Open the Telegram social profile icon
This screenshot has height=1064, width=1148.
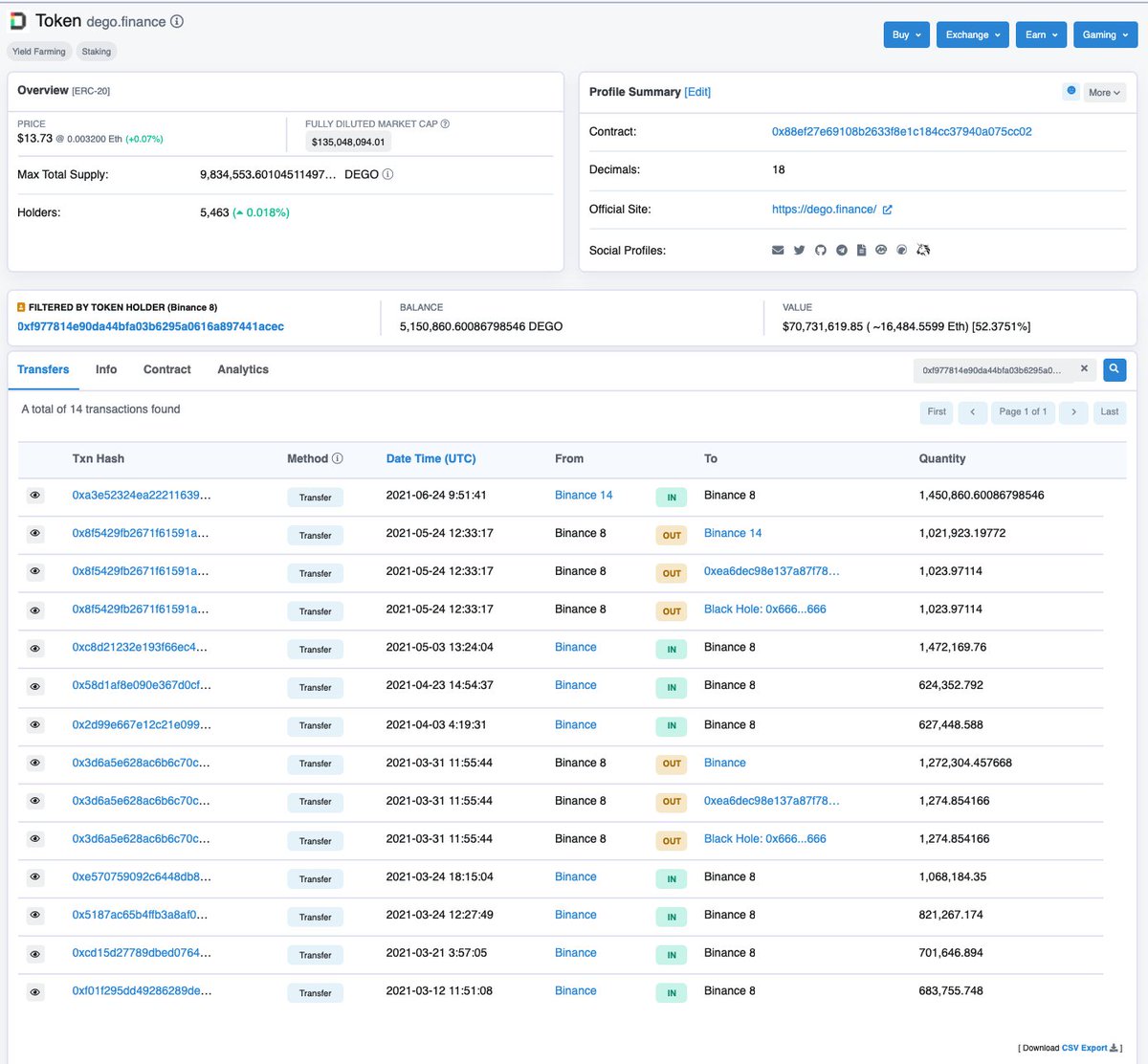point(841,250)
